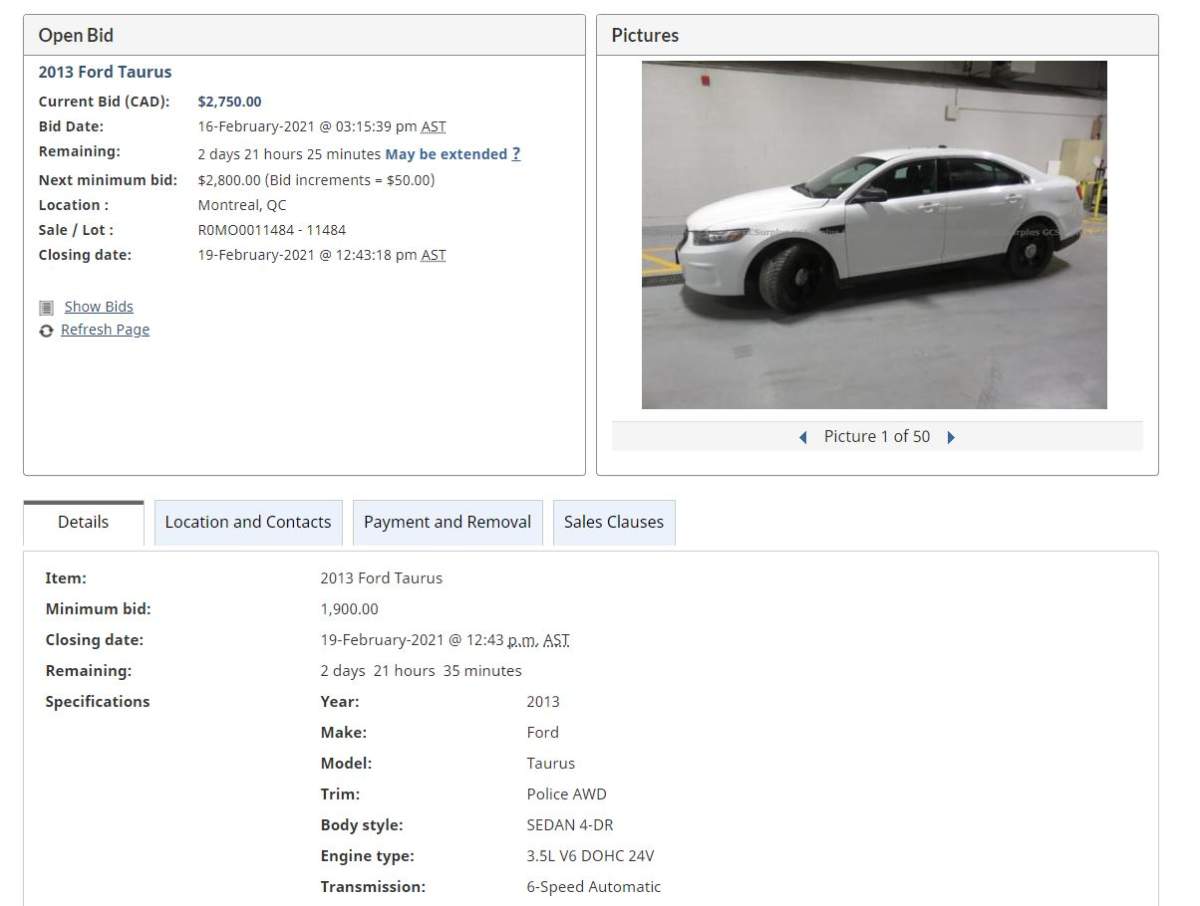
Task: Go to the previous picture arrow
Action: (803, 437)
